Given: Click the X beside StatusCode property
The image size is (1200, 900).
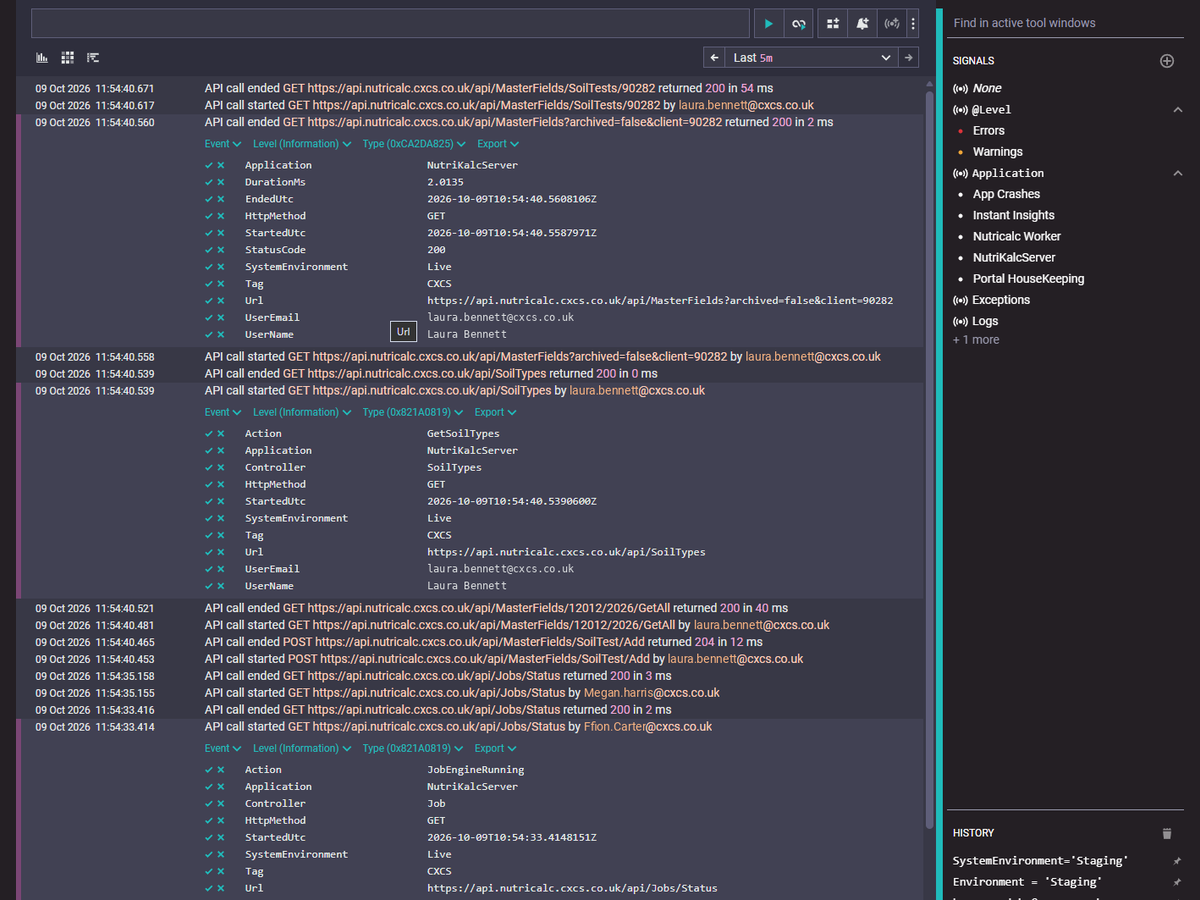Looking at the screenshot, I should coord(220,250).
